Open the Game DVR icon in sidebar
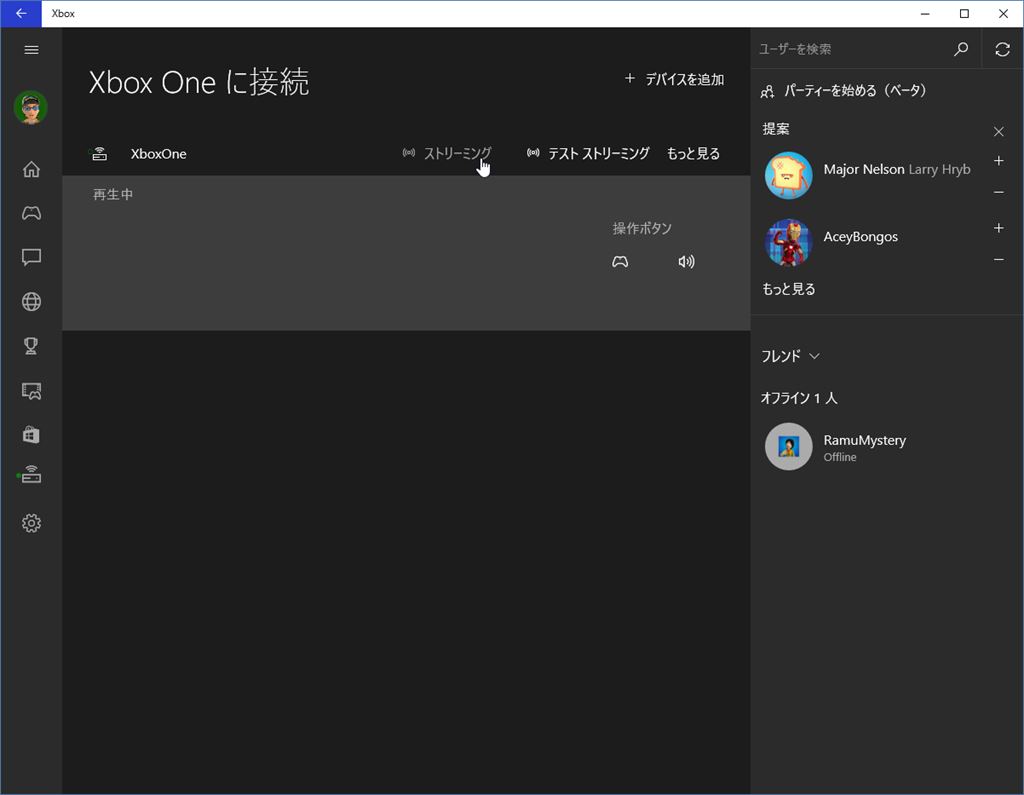Image resolution: width=1024 pixels, height=795 pixels. pyautogui.click(x=31, y=391)
